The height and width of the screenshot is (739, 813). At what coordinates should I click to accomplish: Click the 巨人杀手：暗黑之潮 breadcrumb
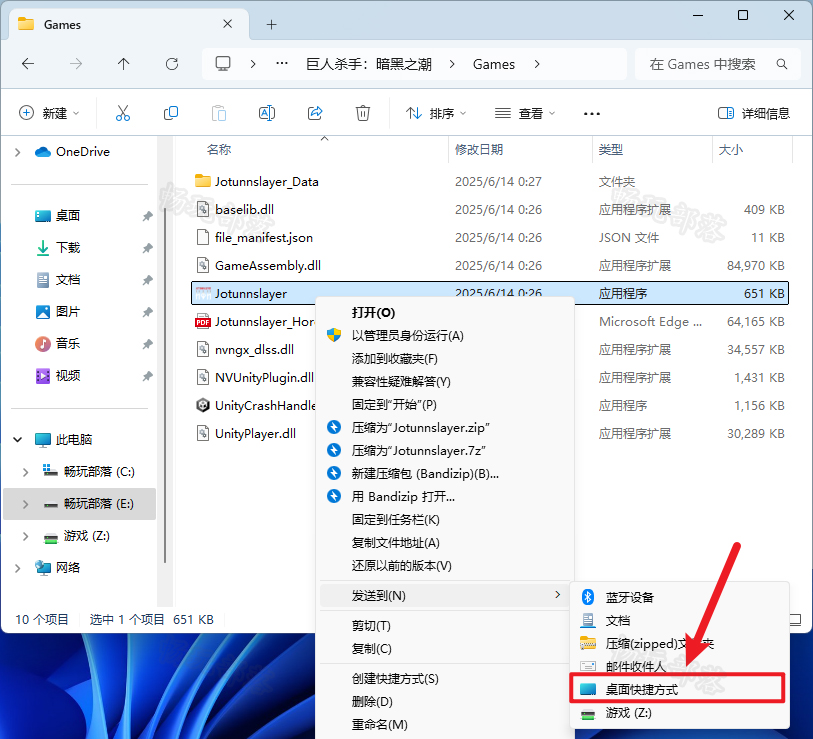tap(369, 64)
